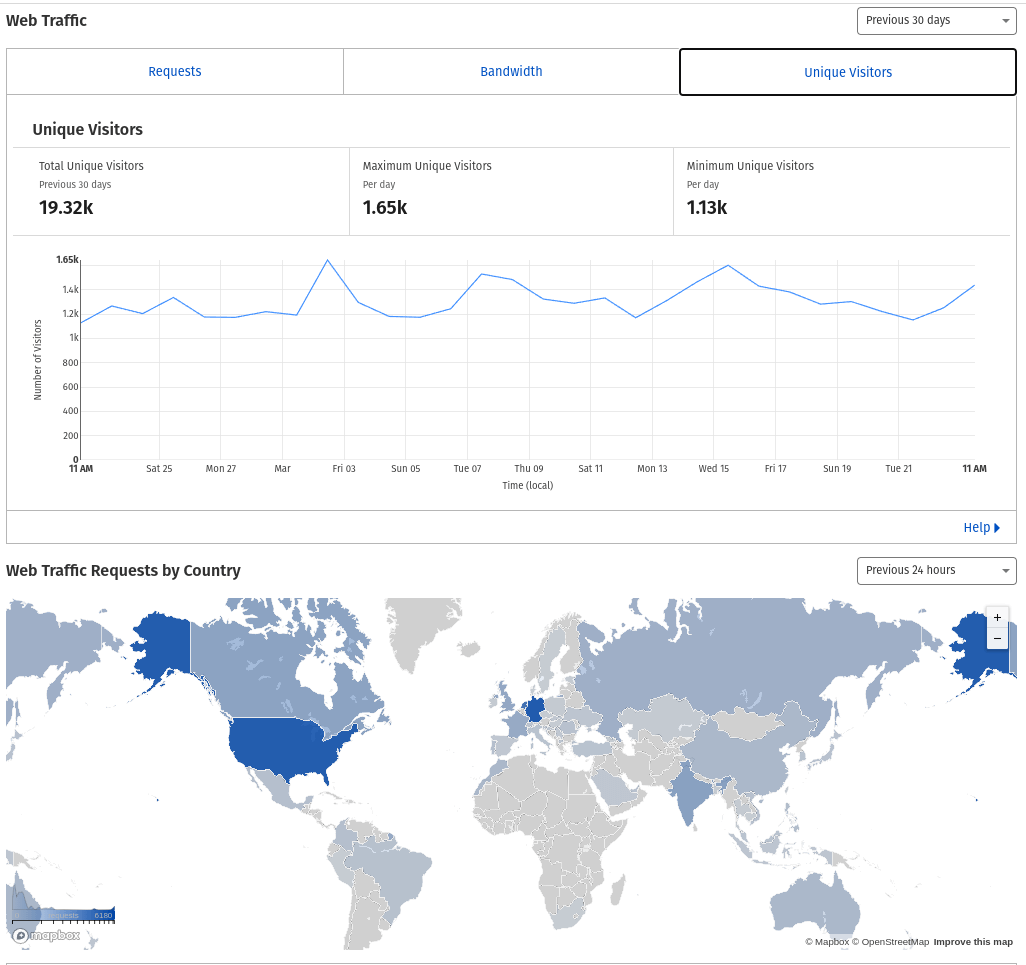The height and width of the screenshot is (965, 1026).
Task: Open the Help link below the chart
Action: tap(976, 528)
